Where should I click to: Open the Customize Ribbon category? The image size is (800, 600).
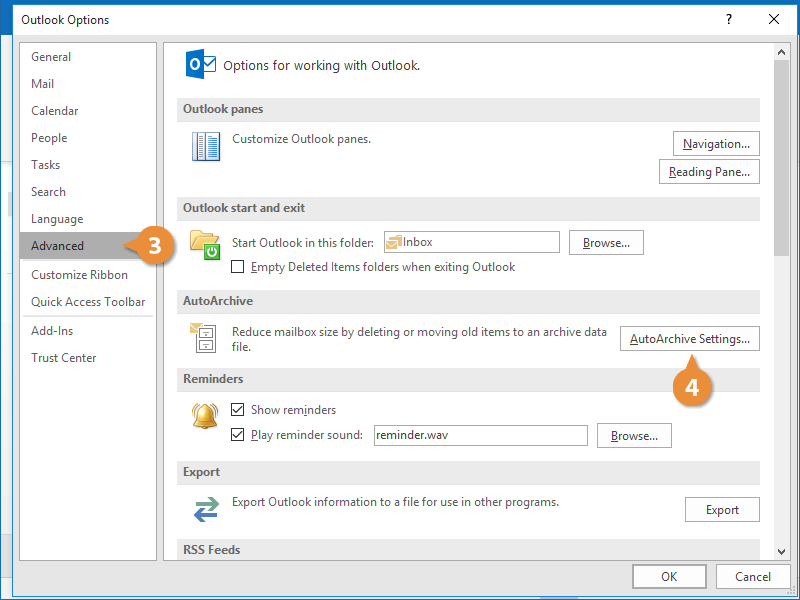88,274
